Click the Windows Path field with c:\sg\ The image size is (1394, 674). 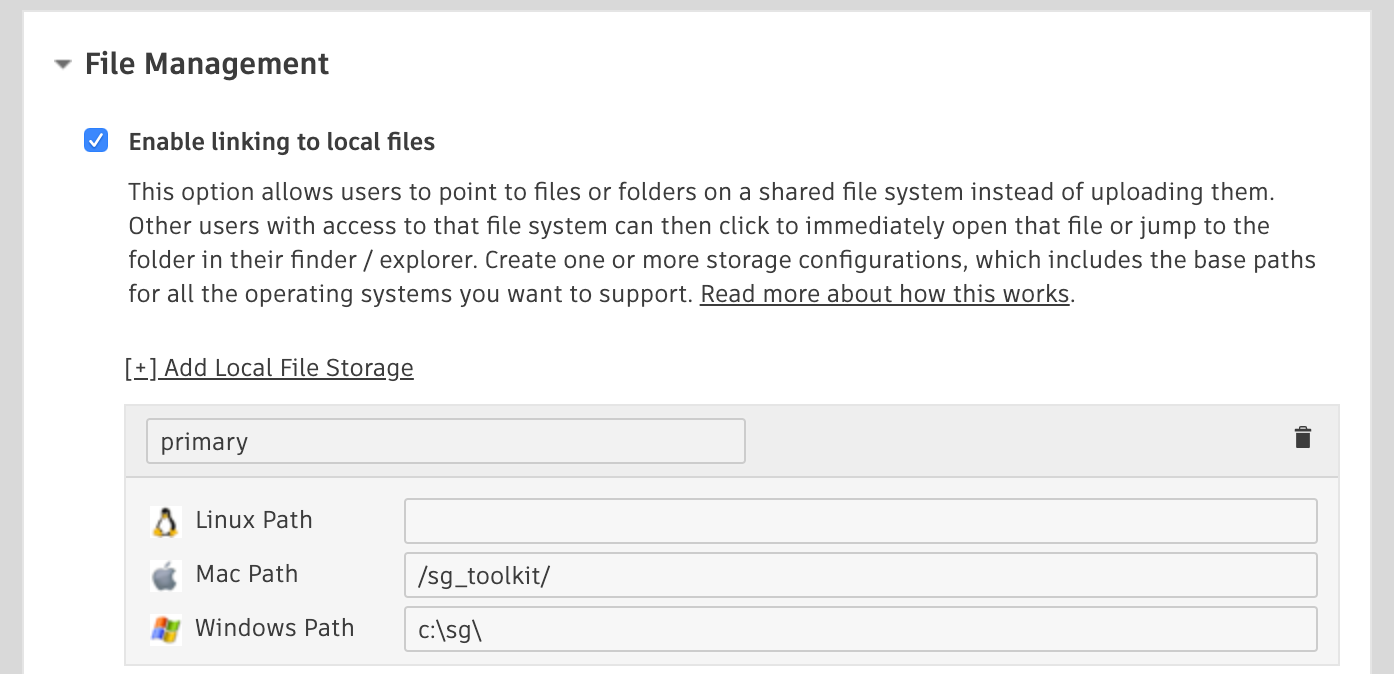pos(860,629)
